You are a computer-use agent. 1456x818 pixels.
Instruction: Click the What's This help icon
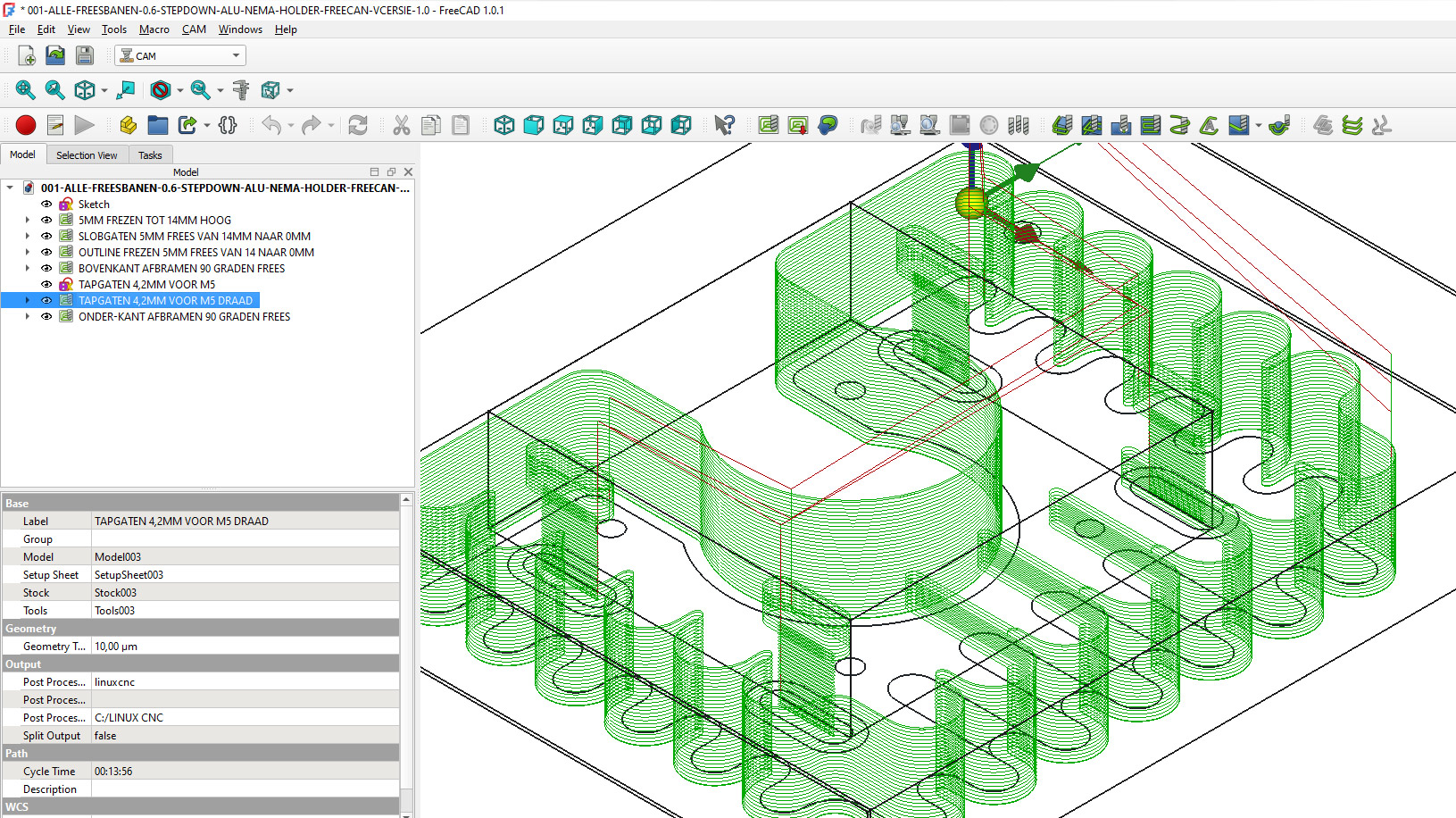(724, 126)
